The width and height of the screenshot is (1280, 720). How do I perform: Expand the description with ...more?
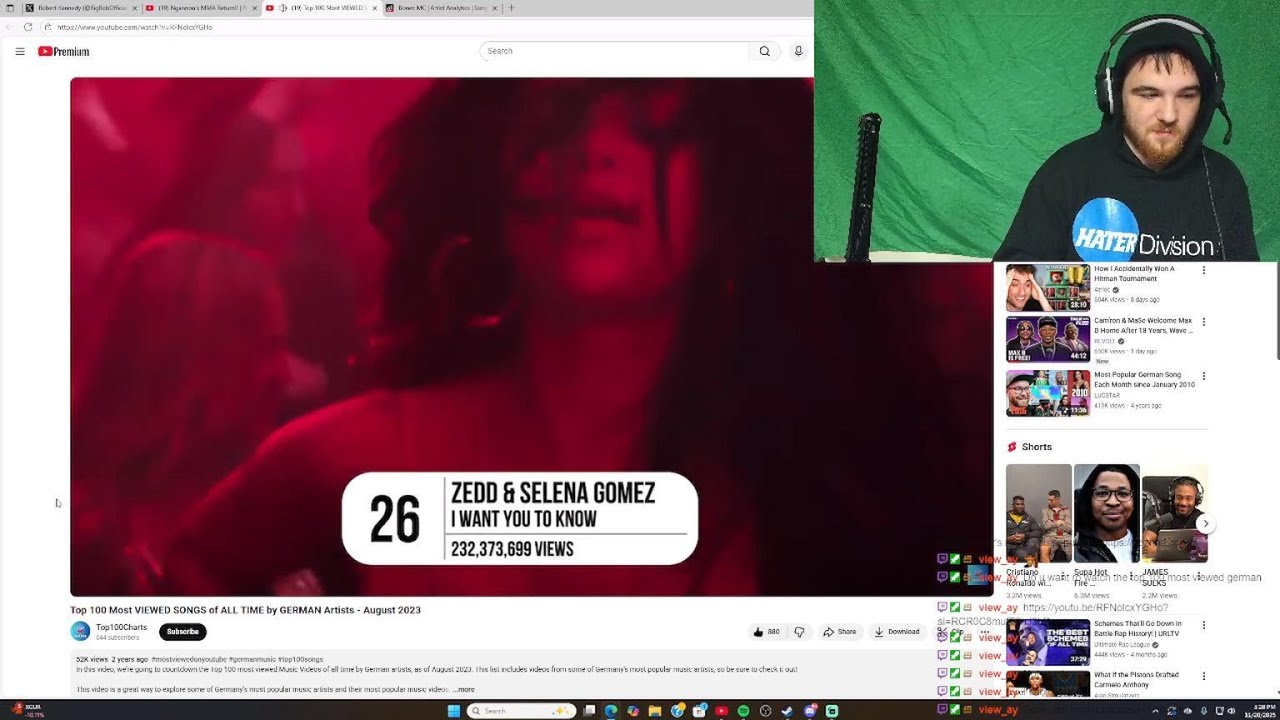tap(463, 690)
